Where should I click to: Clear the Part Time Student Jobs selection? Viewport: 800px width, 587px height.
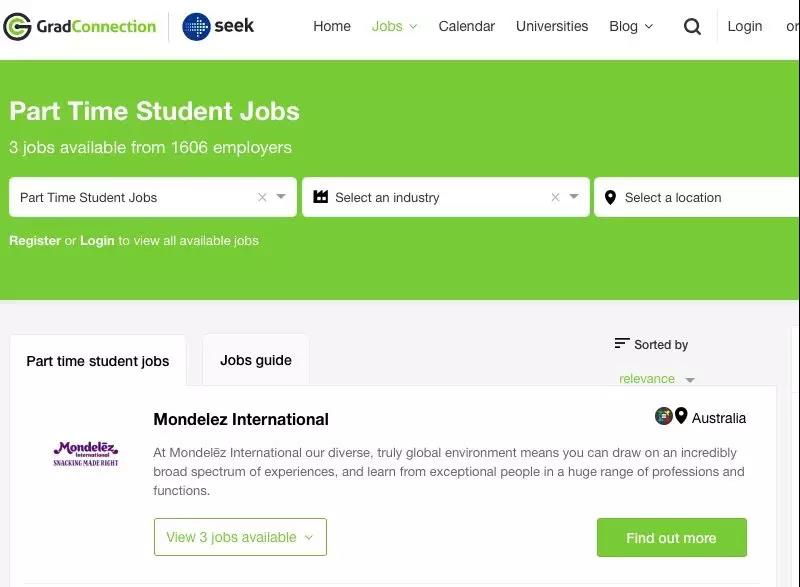coord(262,197)
